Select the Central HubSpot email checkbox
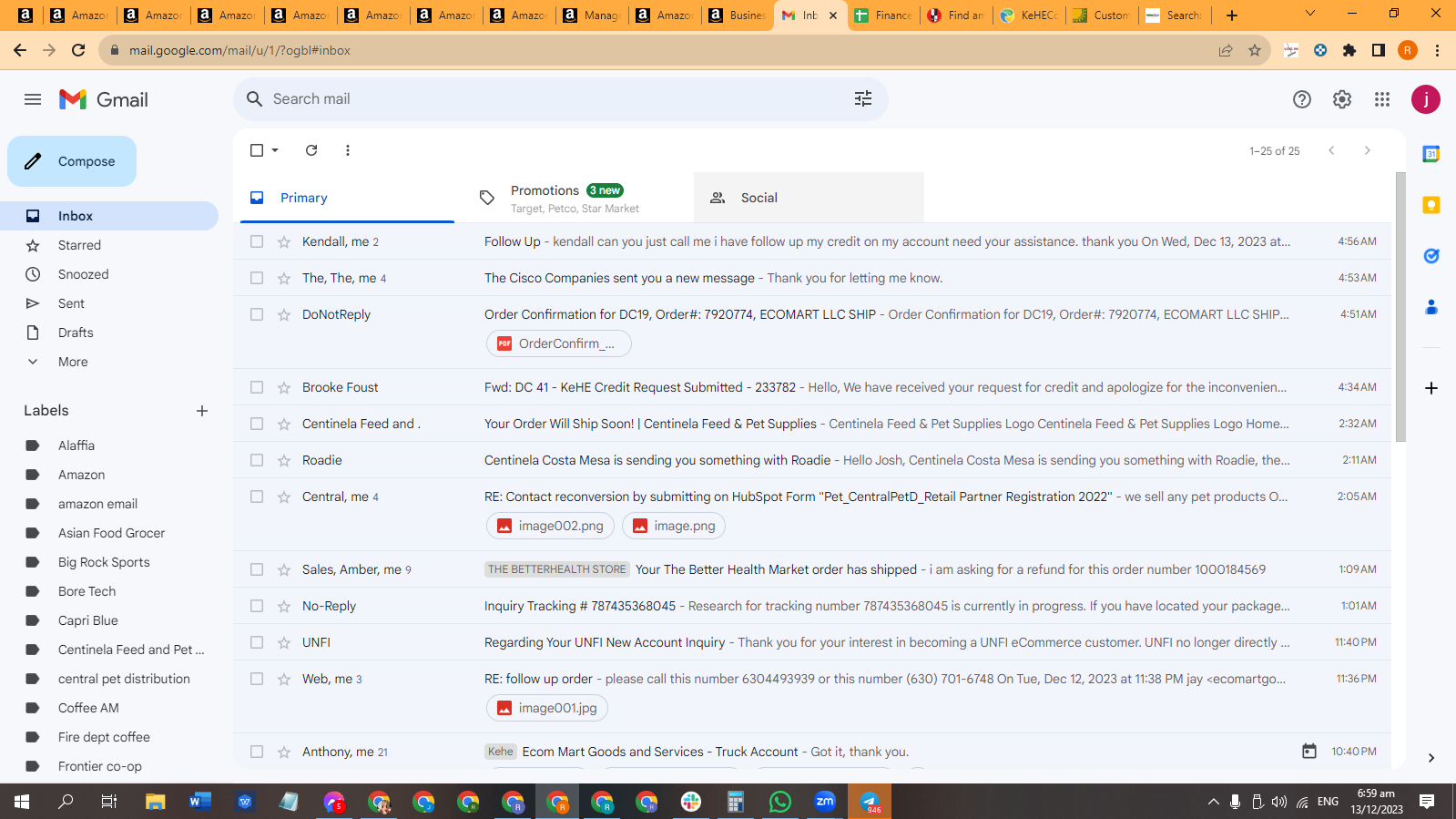 pos(257,497)
